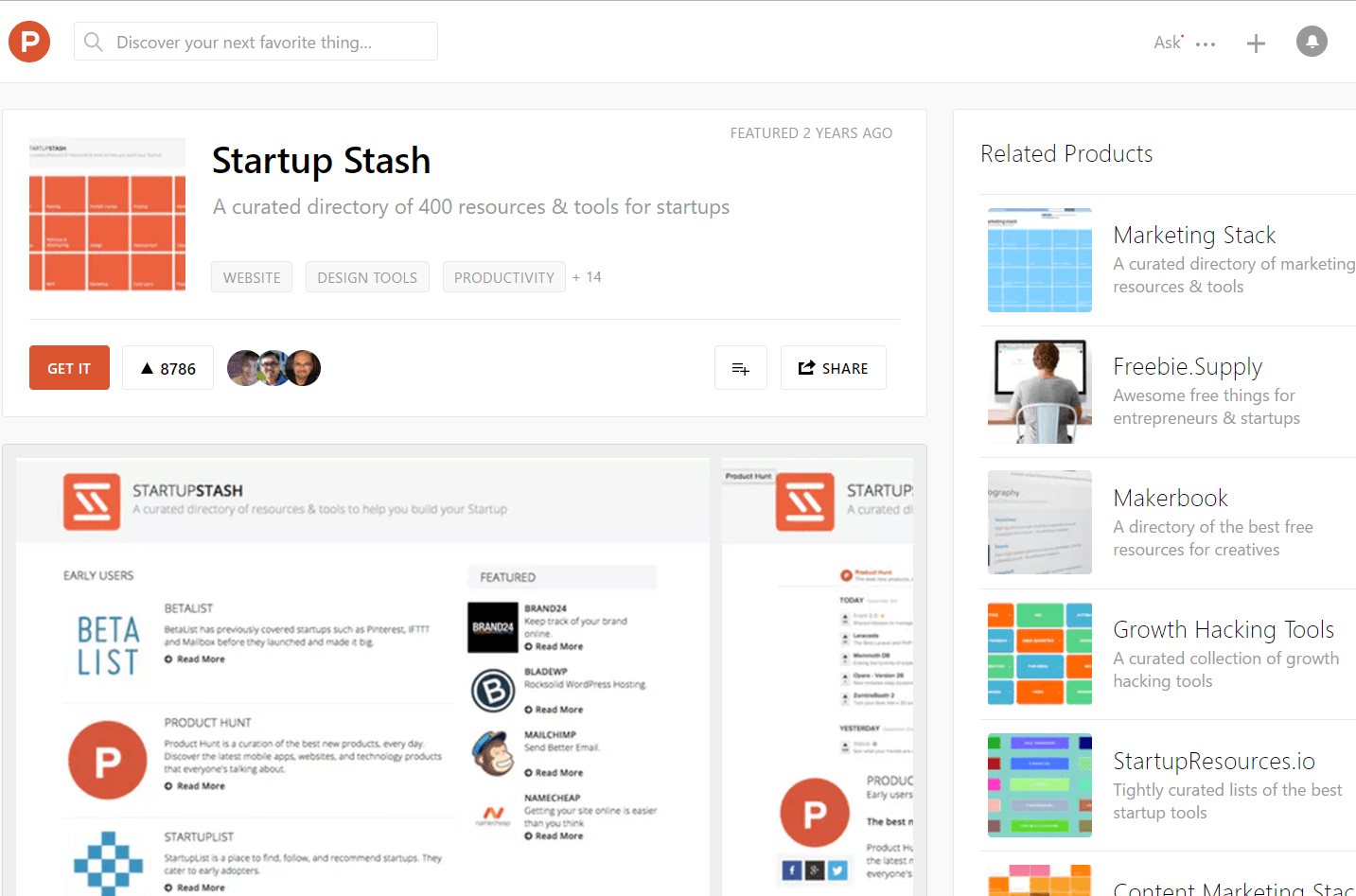
Task: Open Marketing Stack related product
Action: (1194, 235)
